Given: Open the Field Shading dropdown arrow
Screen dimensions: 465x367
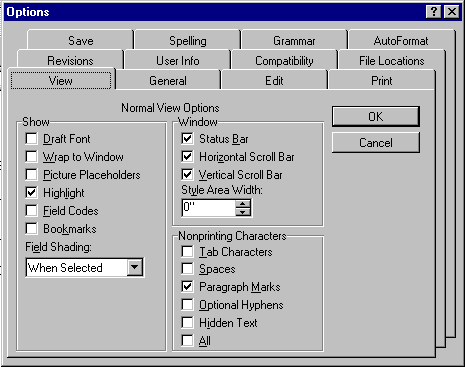Looking at the screenshot, I should pyautogui.click(x=135, y=267).
